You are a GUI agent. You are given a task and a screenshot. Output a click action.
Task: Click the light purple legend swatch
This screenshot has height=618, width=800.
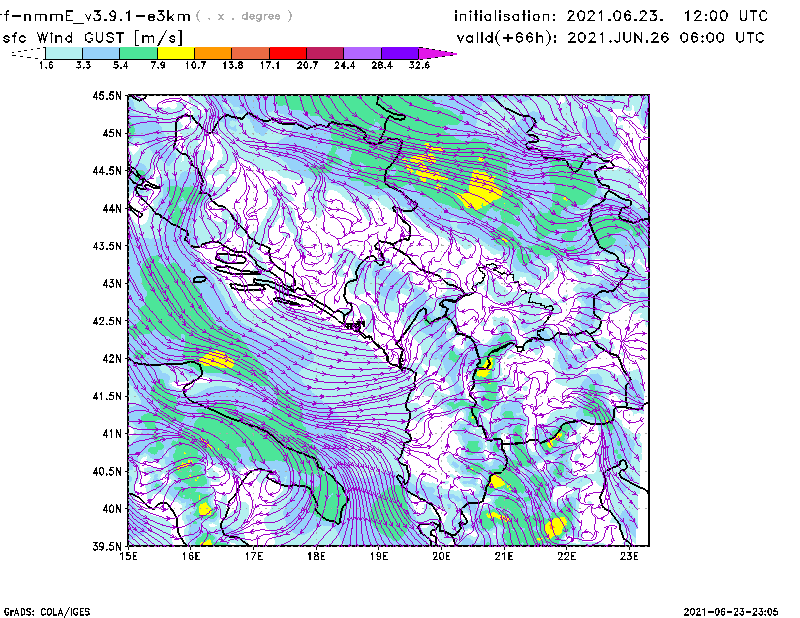pos(362,53)
